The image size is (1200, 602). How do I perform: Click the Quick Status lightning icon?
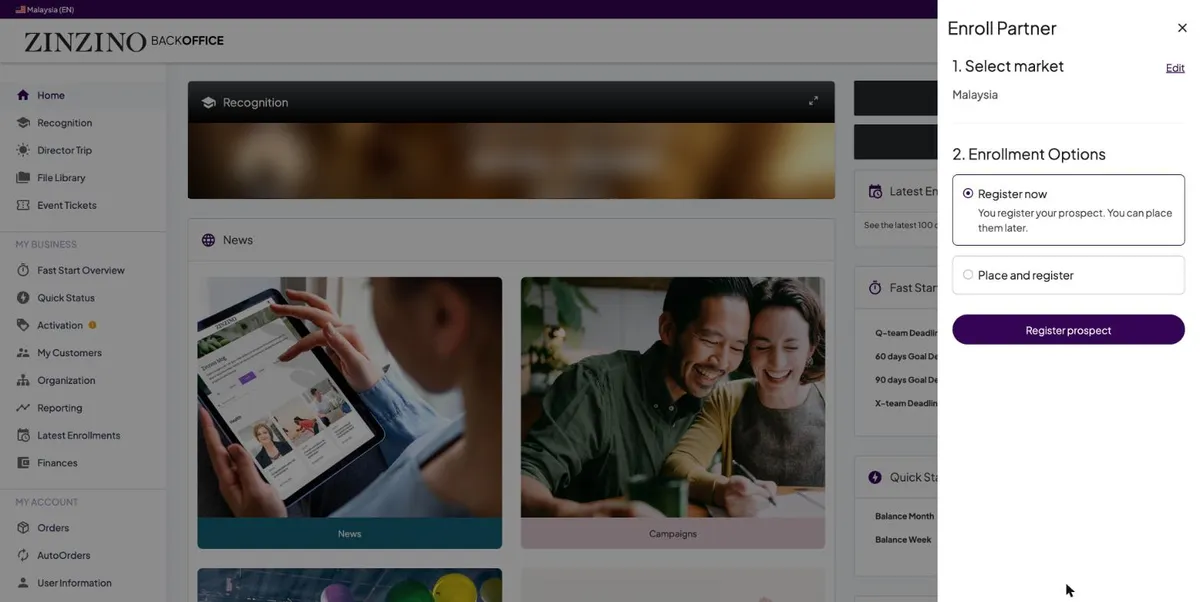[23, 298]
